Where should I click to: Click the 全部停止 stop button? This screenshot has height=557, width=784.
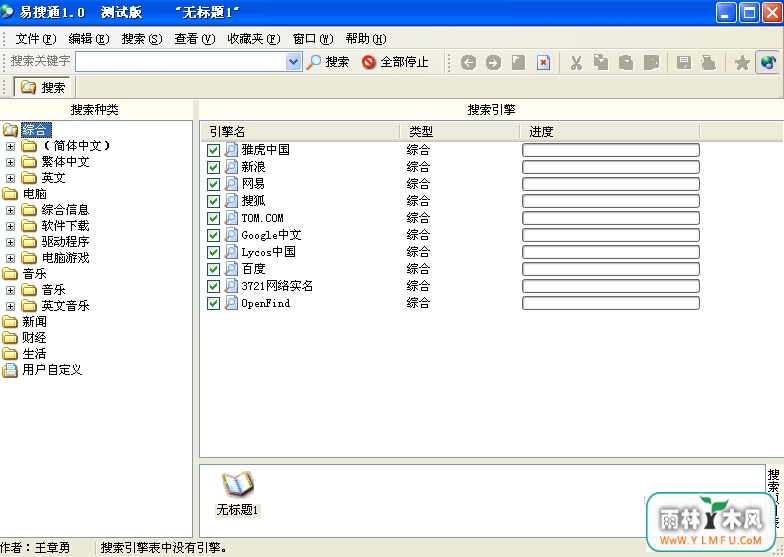coord(395,62)
